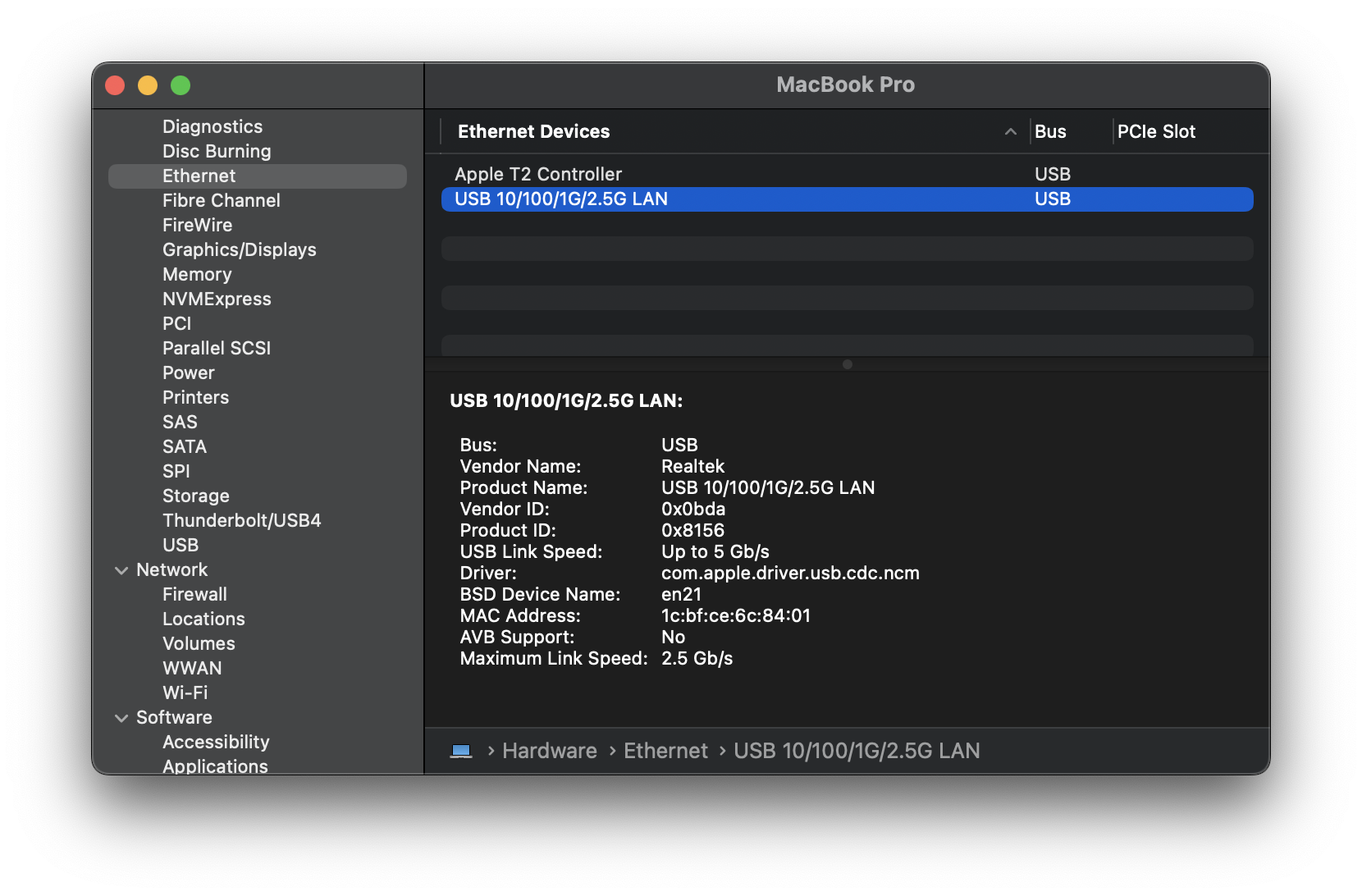Select FireWire in the sidebar

coord(197,225)
